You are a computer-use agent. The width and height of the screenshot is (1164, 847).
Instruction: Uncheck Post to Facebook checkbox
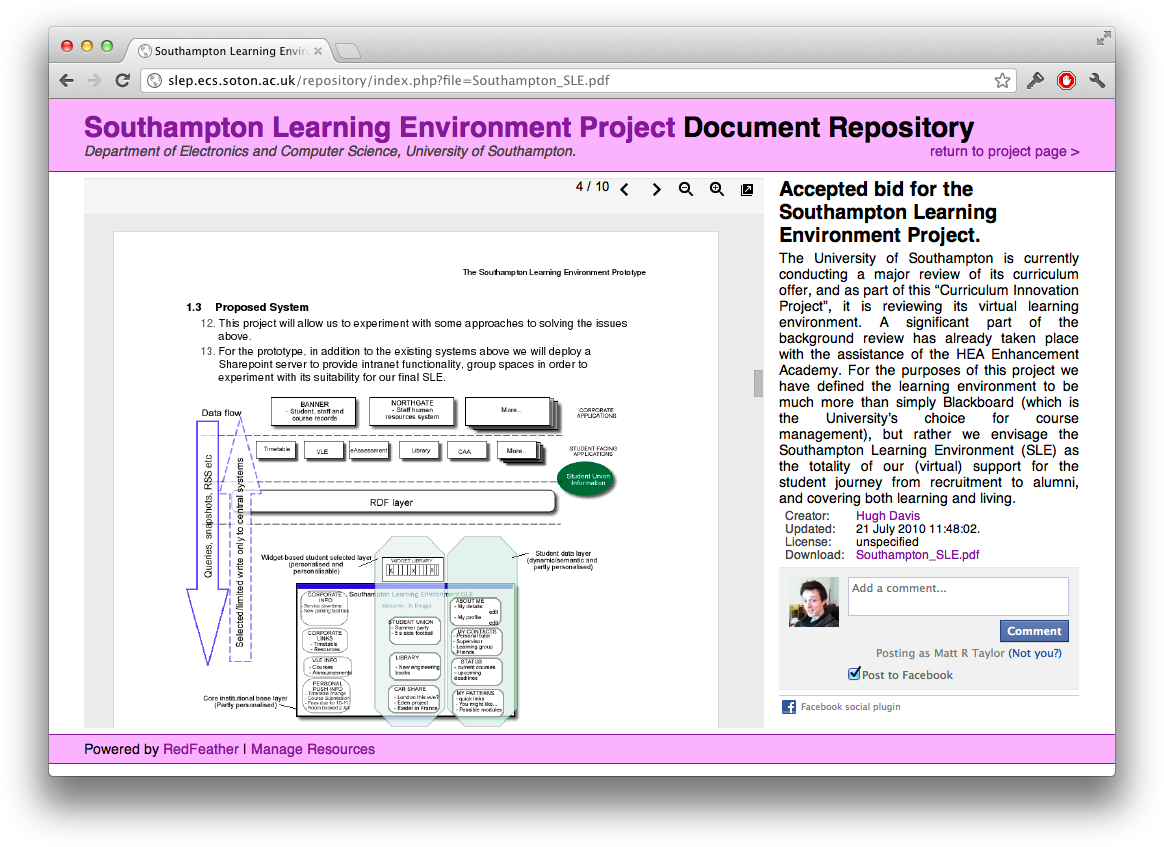(854, 674)
